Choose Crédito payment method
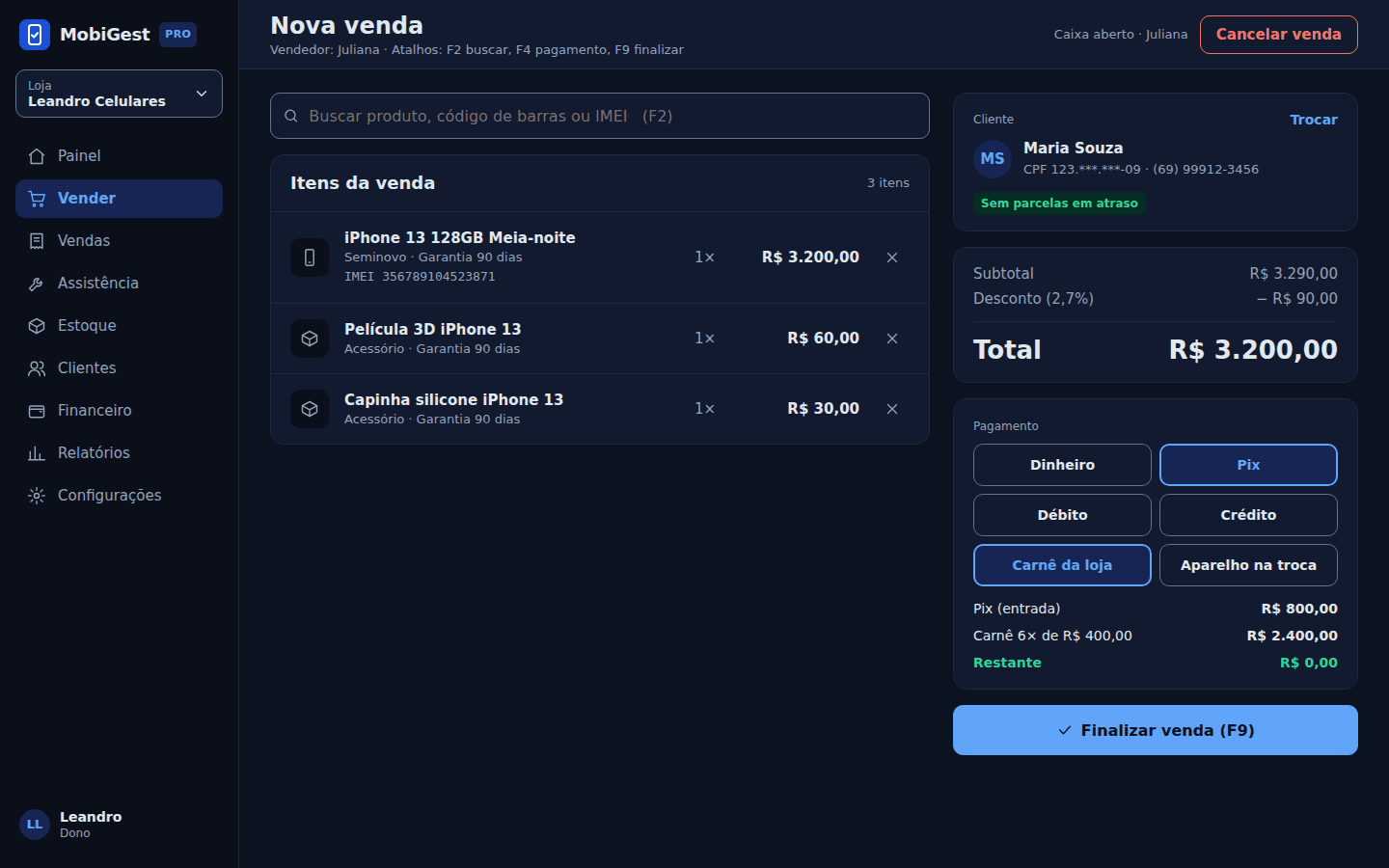The height and width of the screenshot is (868, 1389). click(1248, 515)
